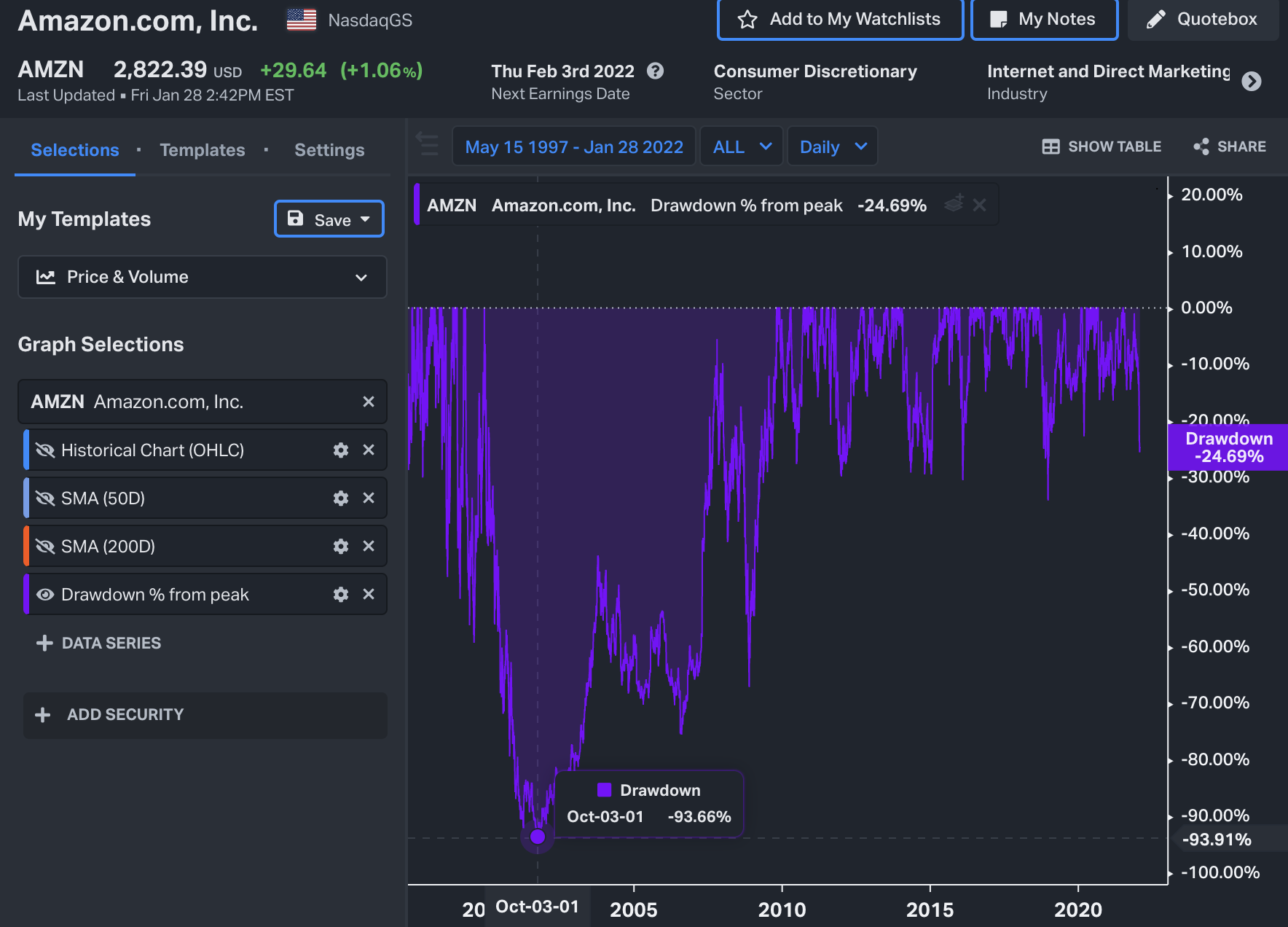Switch to the Settings tab
Viewport: 1288px width, 927px height.
[329, 150]
